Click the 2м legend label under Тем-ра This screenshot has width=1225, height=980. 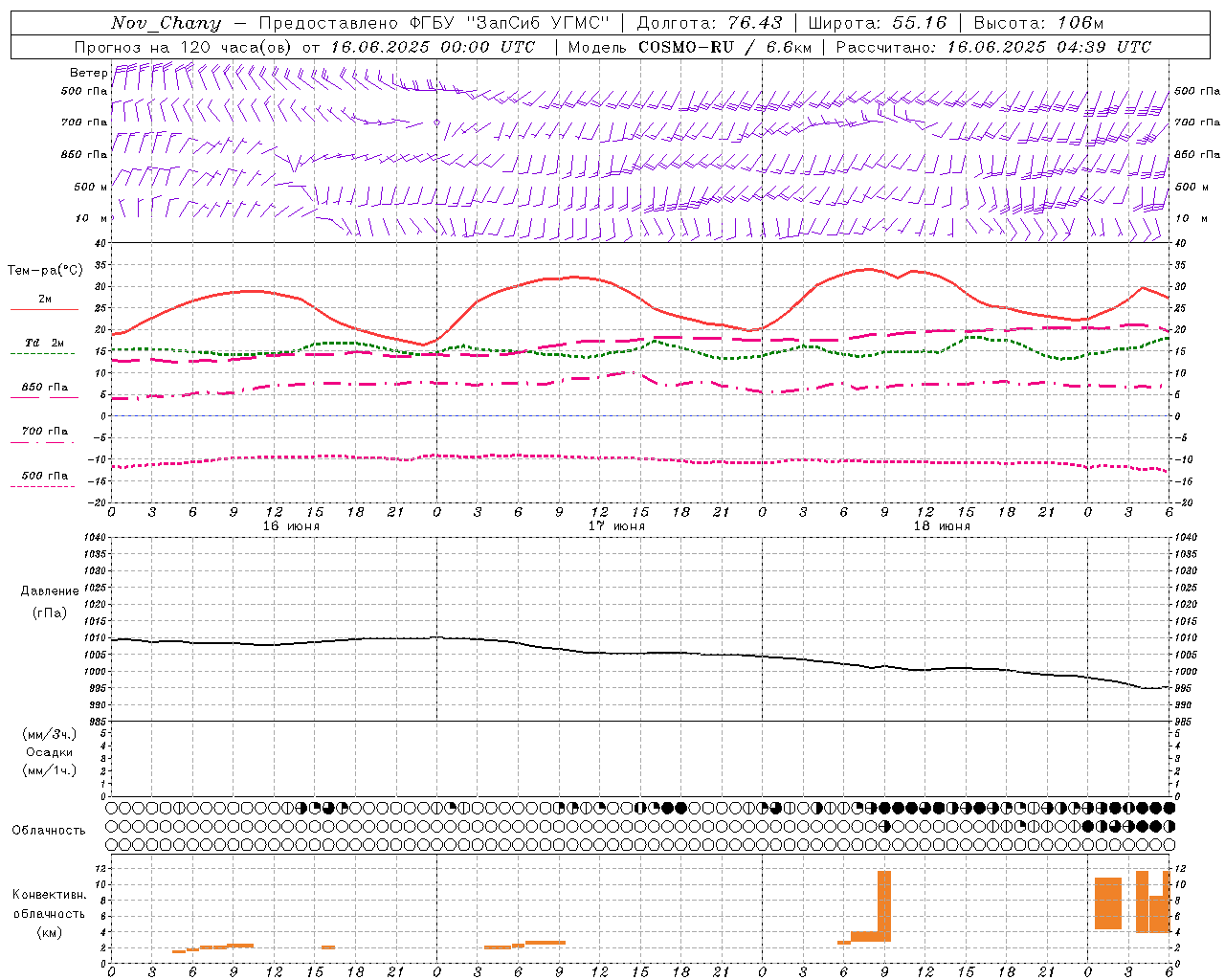coord(45,300)
